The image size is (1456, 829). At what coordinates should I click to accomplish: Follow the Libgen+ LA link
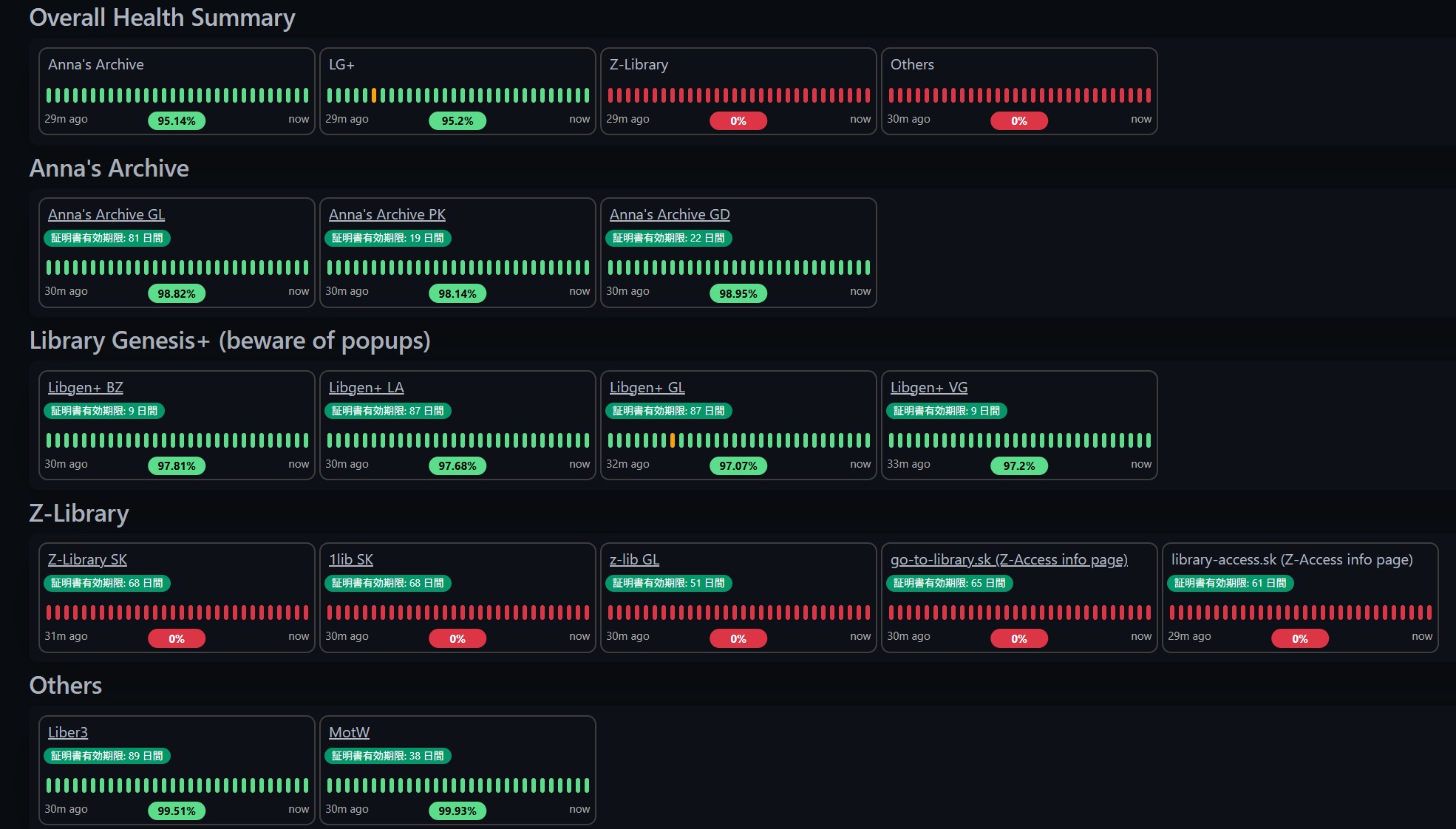click(x=367, y=387)
